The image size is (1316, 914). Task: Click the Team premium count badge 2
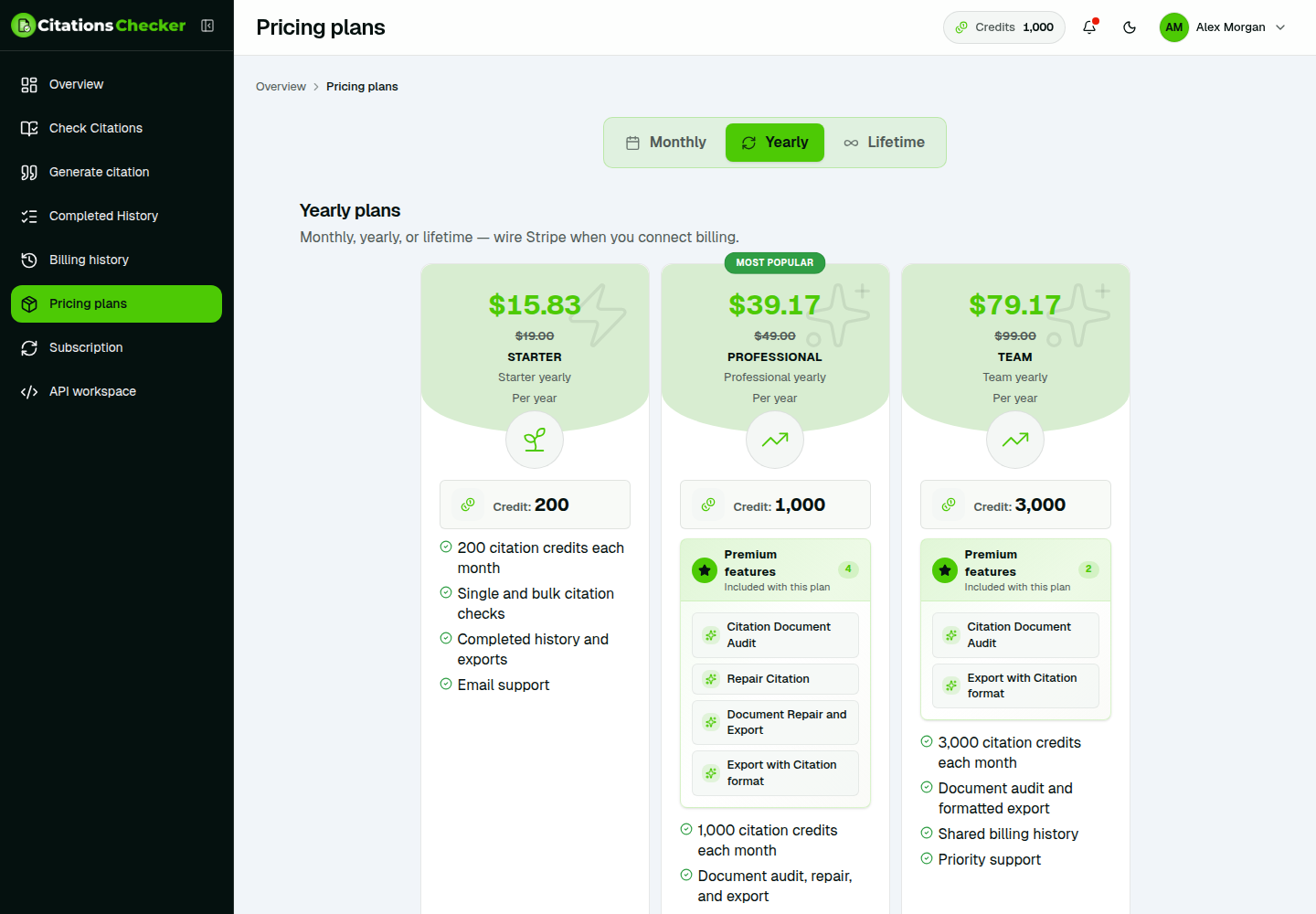click(1088, 569)
